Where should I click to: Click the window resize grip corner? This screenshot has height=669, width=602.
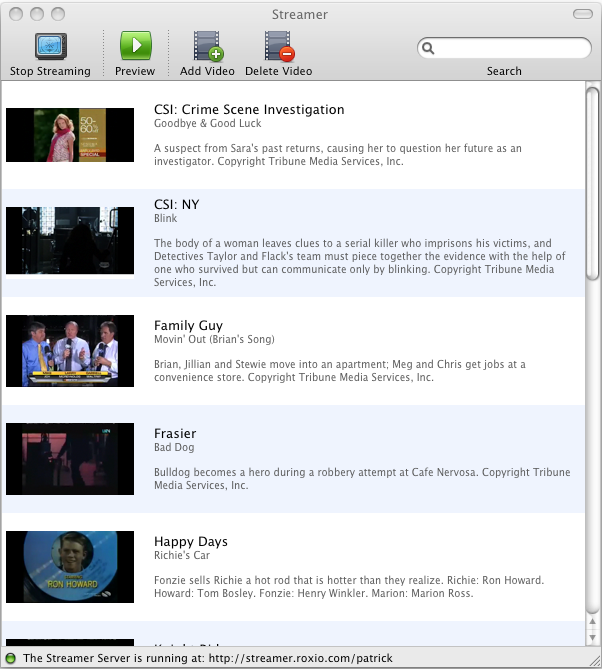click(x=595, y=661)
